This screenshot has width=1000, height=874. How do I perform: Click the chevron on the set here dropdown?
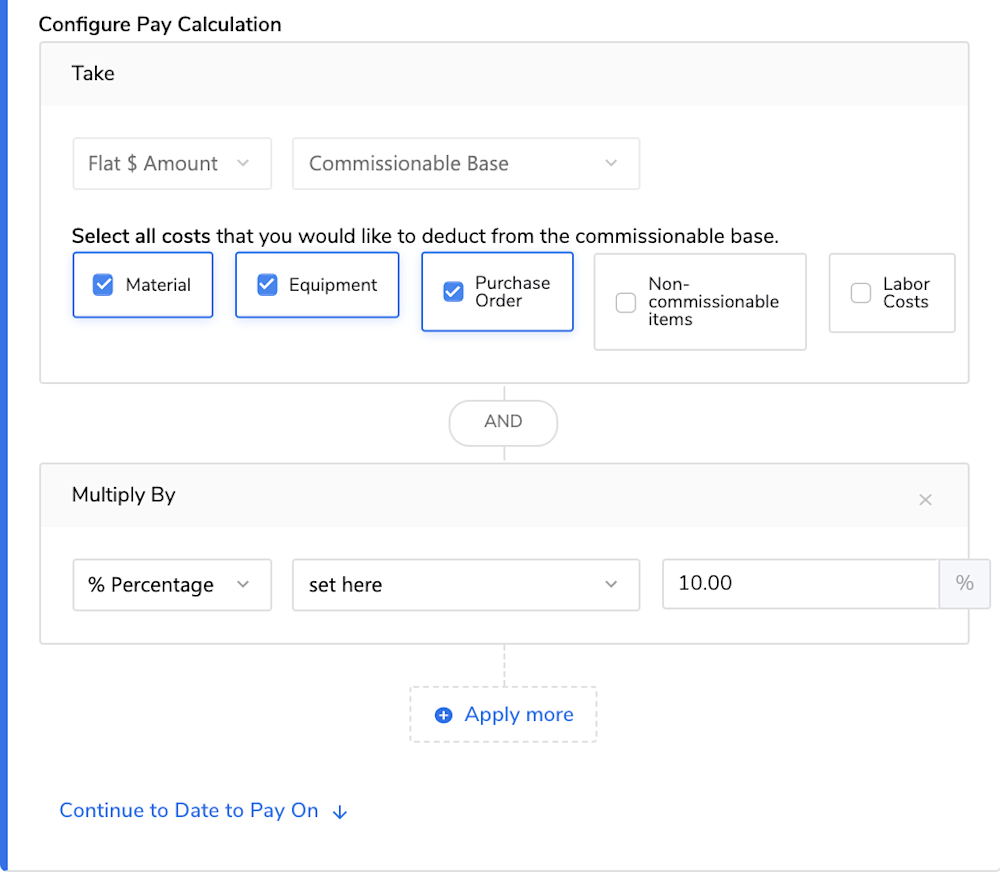pos(611,584)
